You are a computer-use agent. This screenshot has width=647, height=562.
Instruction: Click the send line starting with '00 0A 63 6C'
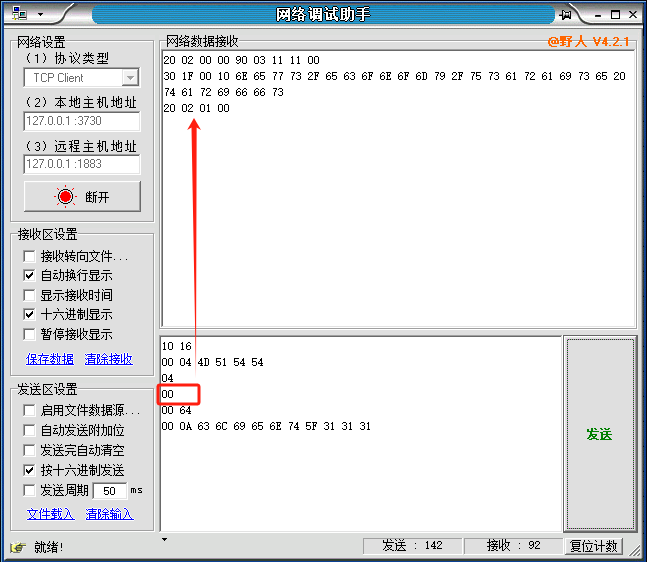click(x=266, y=426)
